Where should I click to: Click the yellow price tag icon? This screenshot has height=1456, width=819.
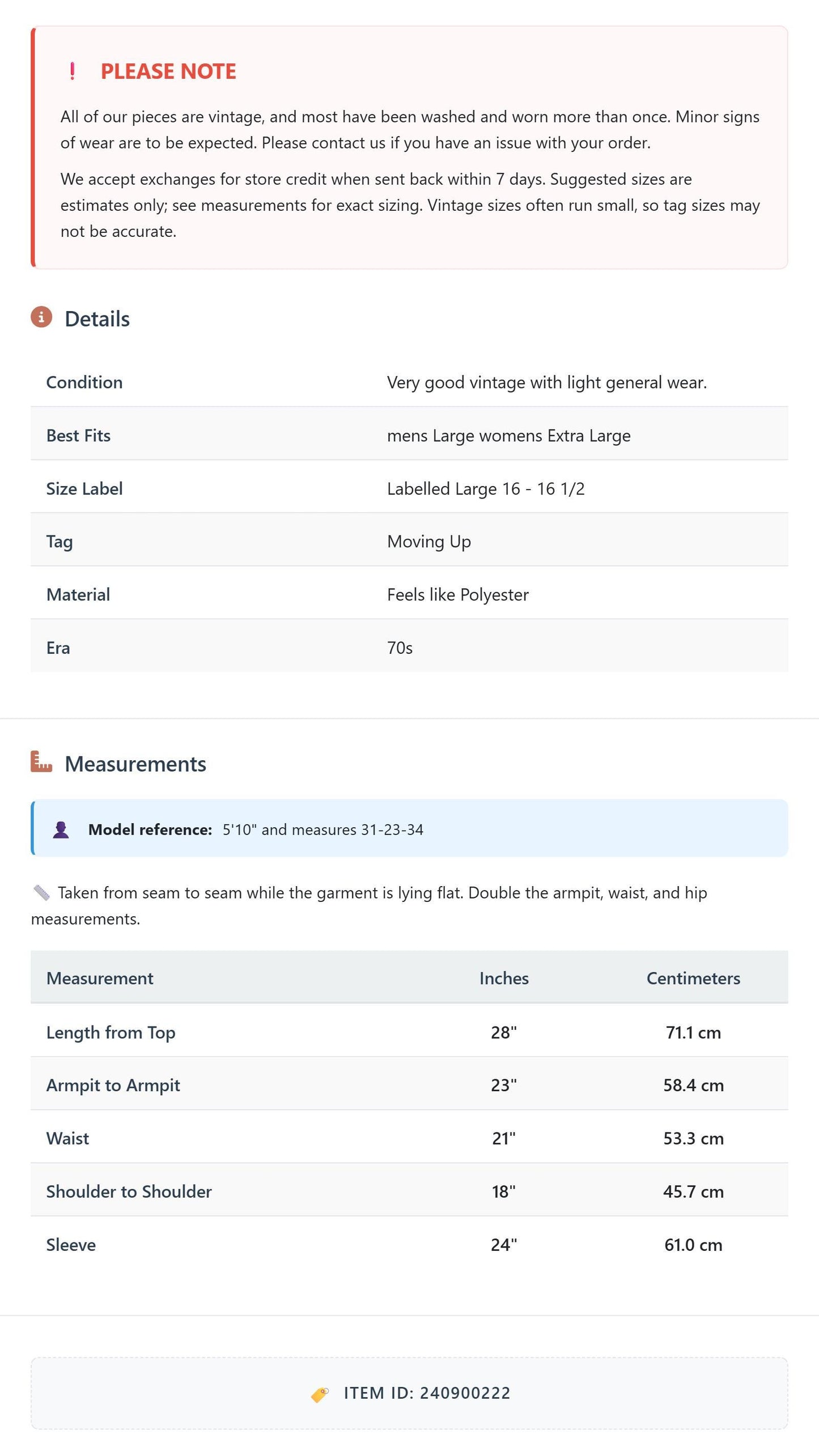click(x=320, y=1394)
